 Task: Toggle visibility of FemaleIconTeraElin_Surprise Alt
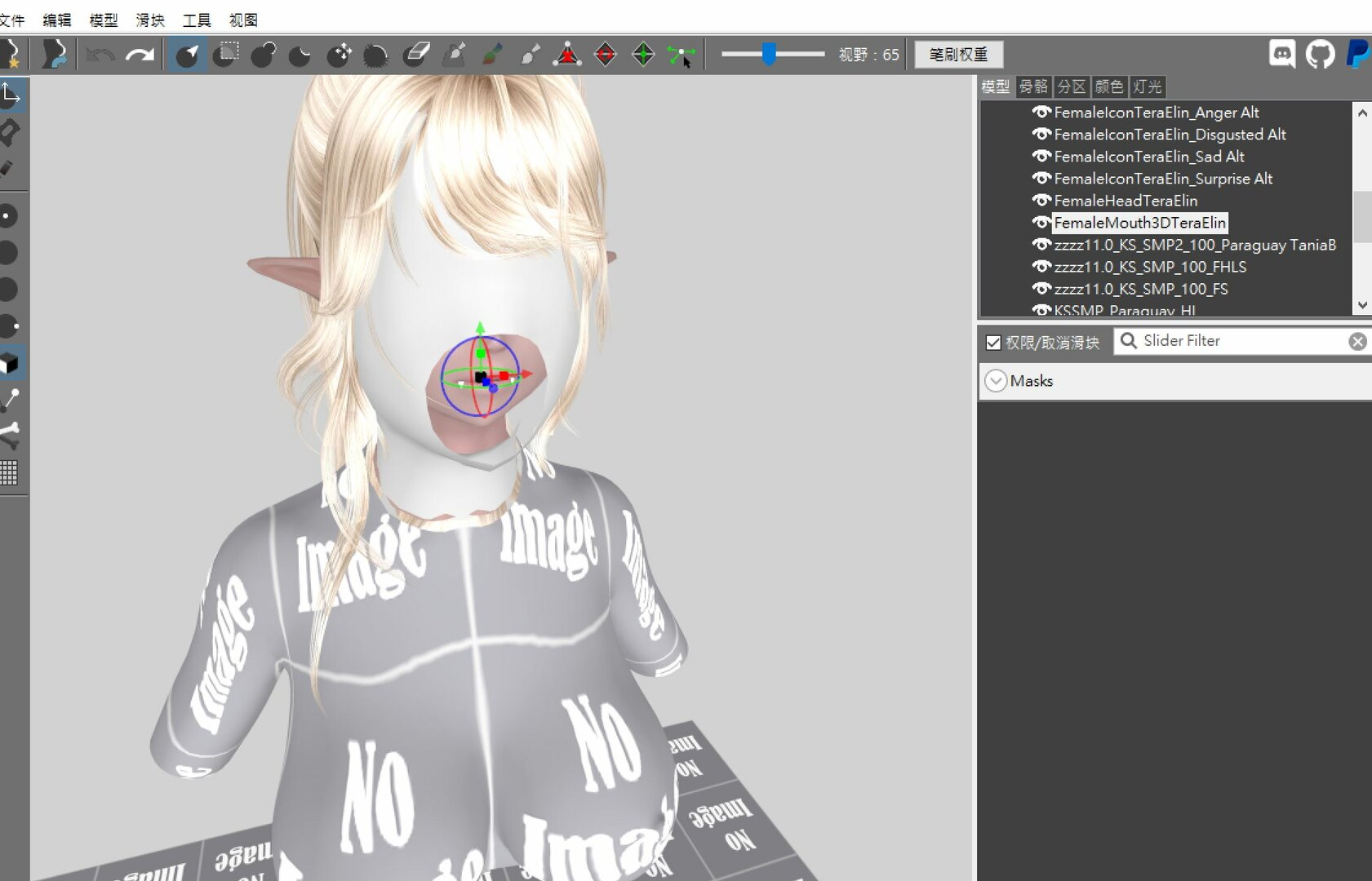pyautogui.click(x=1041, y=178)
